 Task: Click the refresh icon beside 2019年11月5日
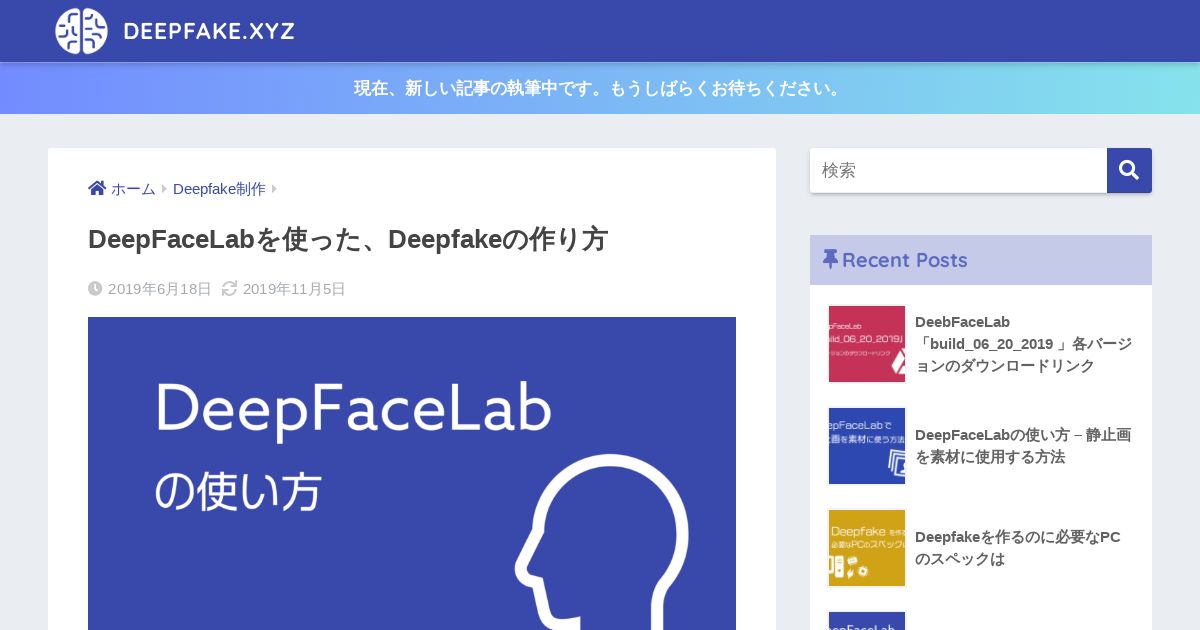pyautogui.click(x=229, y=288)
